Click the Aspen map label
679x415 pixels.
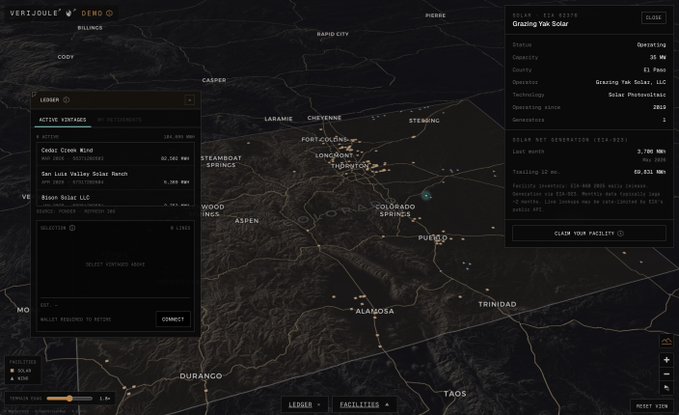pyautogui.click(x=247, y=220)
